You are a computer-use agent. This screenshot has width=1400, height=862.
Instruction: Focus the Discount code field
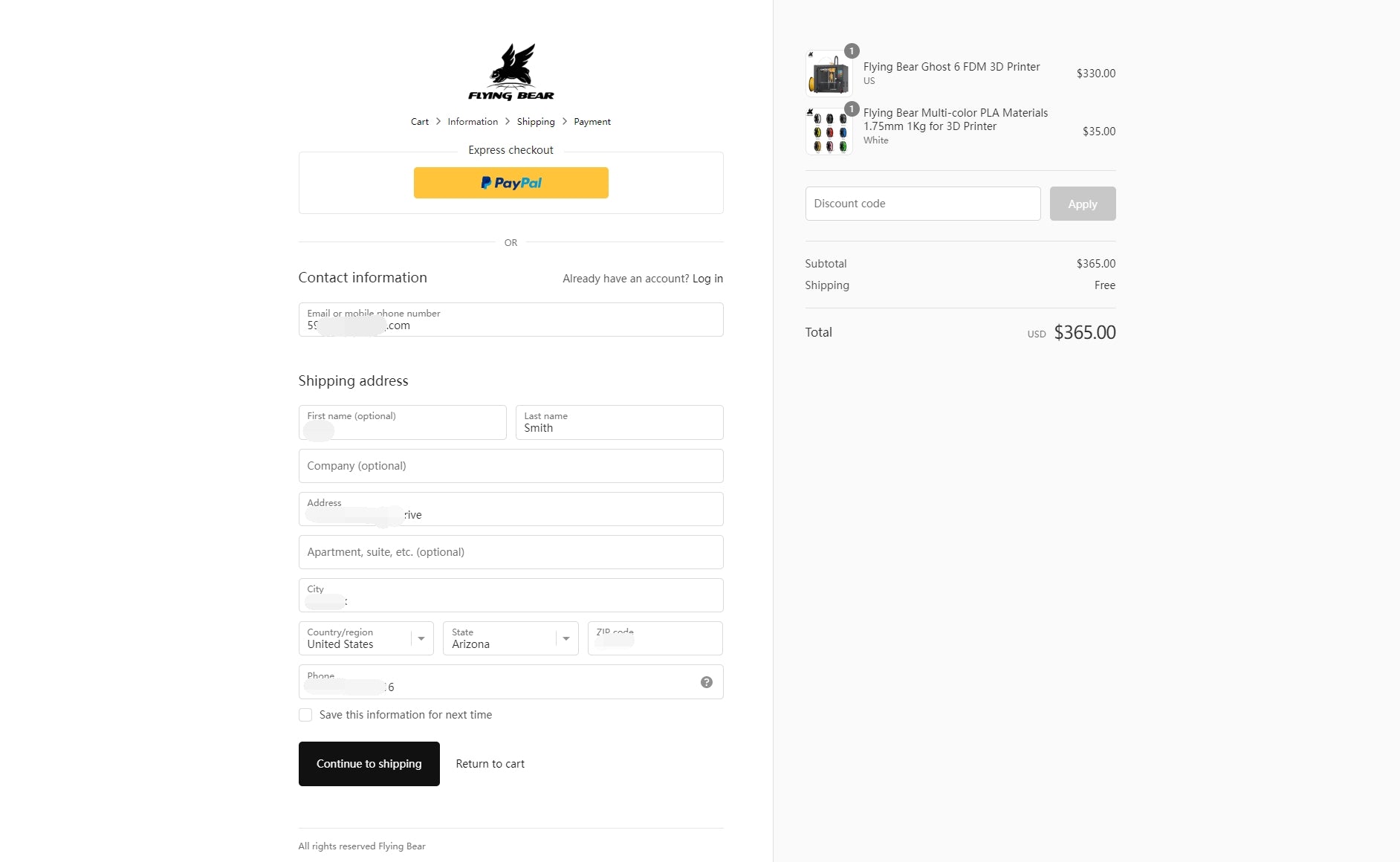coord(922,204)
